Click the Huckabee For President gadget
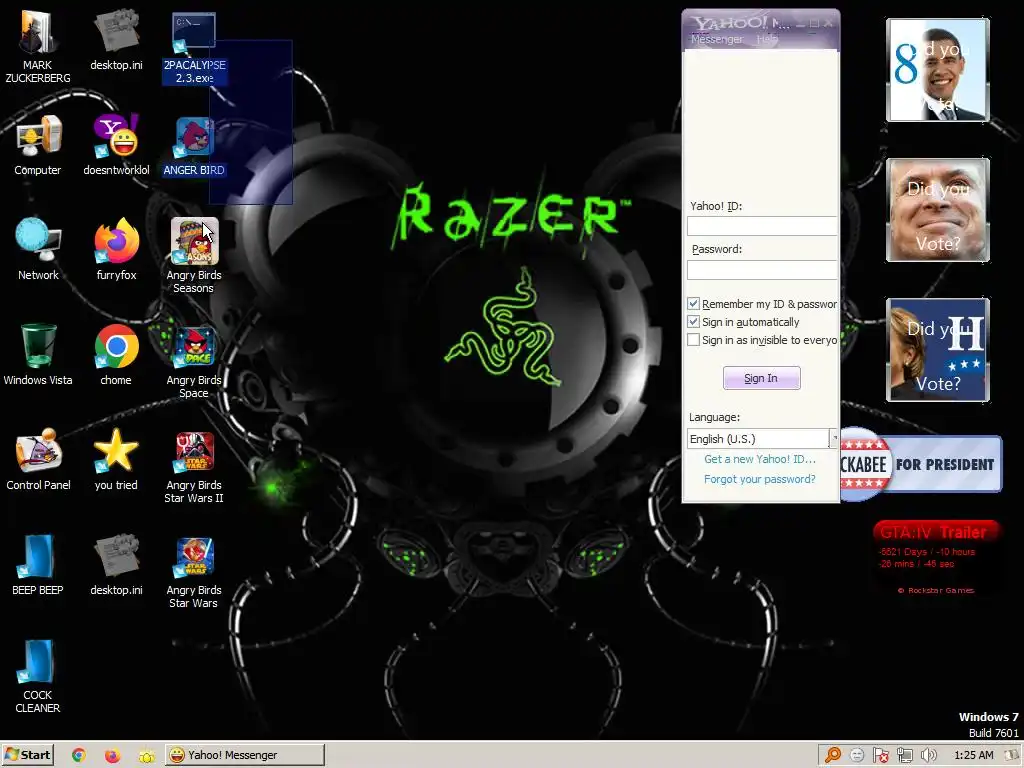Screen dimensions: 1024x768 click(921, 464)
